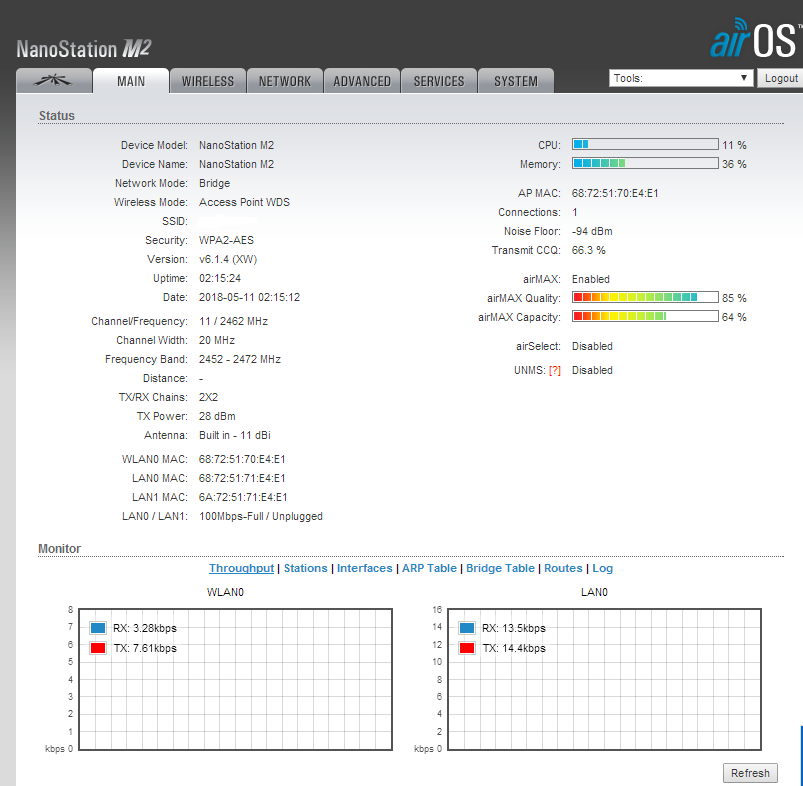Click the LAN0 MAC value 68:72:51:71:E4:E1
Screen dimensions: 803x786
click(242, 478)
